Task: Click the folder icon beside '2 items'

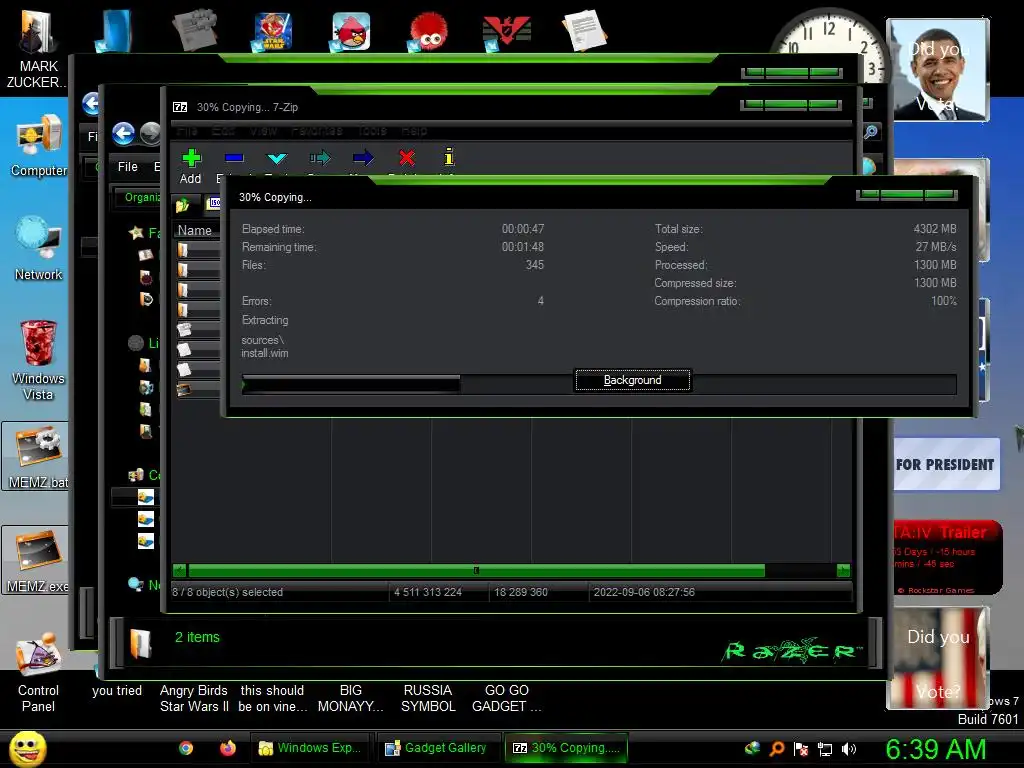Action: [140, 643]
